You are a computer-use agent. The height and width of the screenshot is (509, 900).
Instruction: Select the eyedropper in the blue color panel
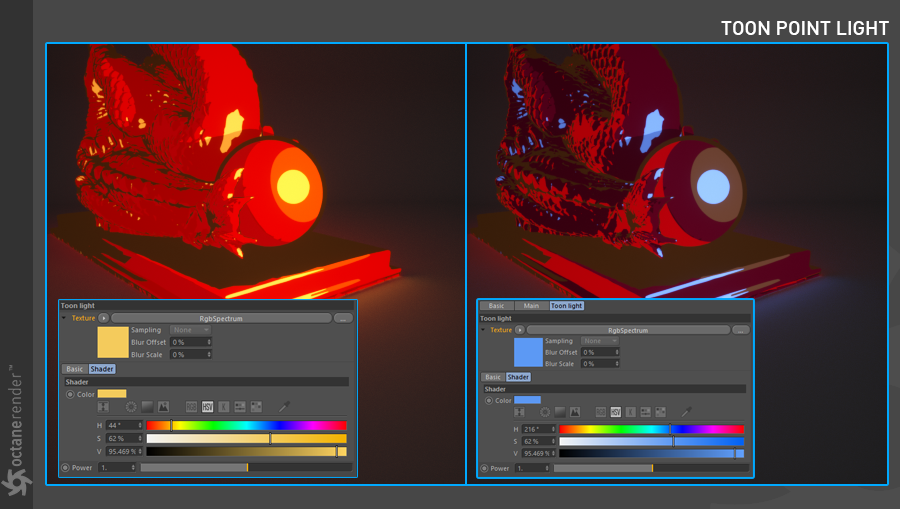687,412
